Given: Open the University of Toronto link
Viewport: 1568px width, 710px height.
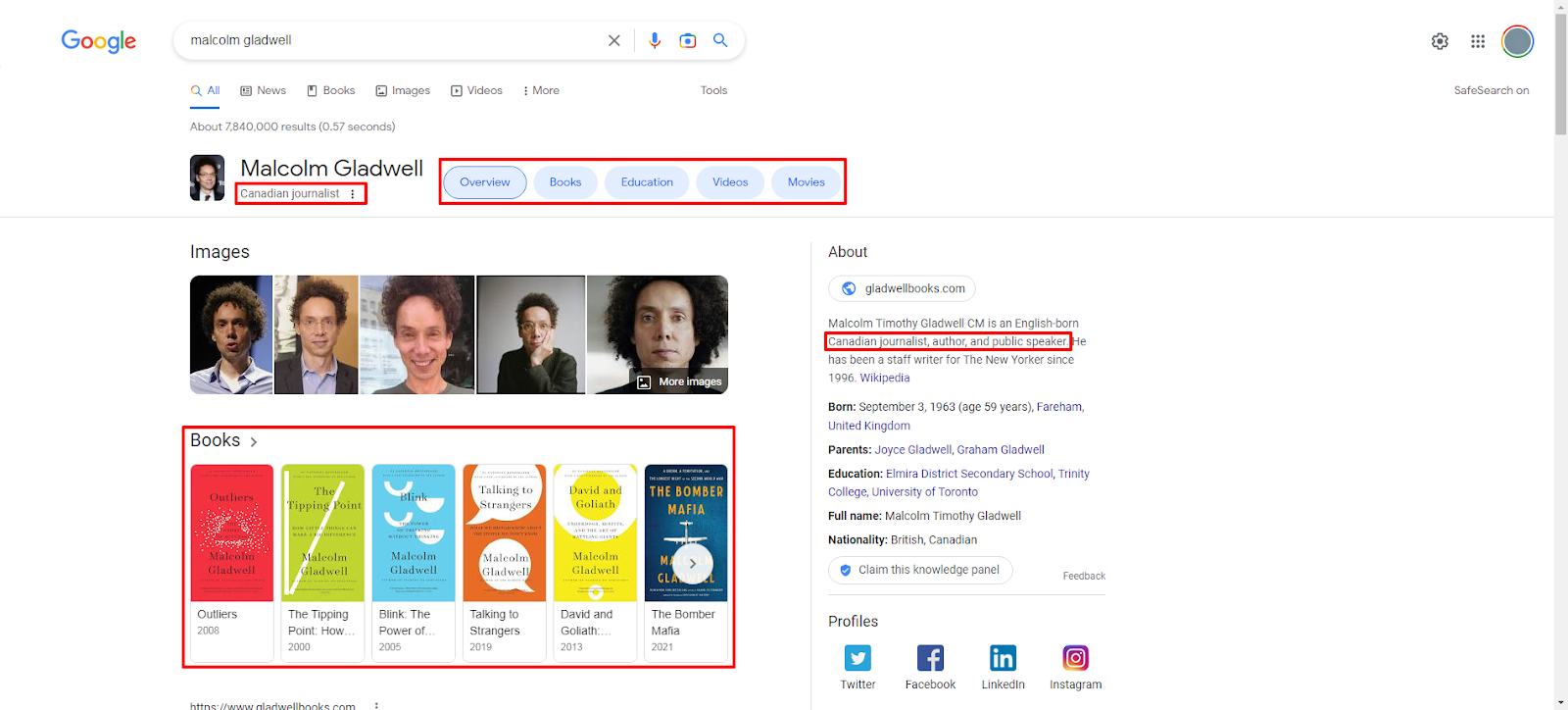Looking at the screenshot, I should [x=925, y=492].
